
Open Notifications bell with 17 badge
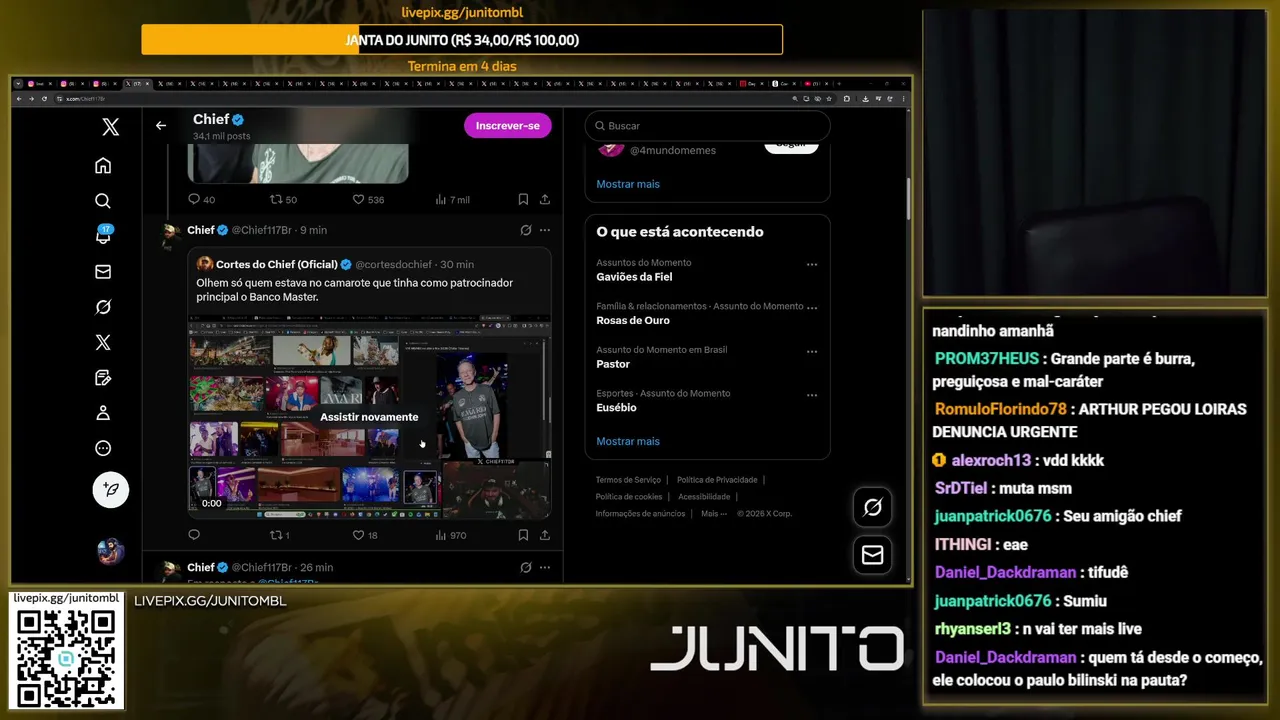[x=103, y=236]
